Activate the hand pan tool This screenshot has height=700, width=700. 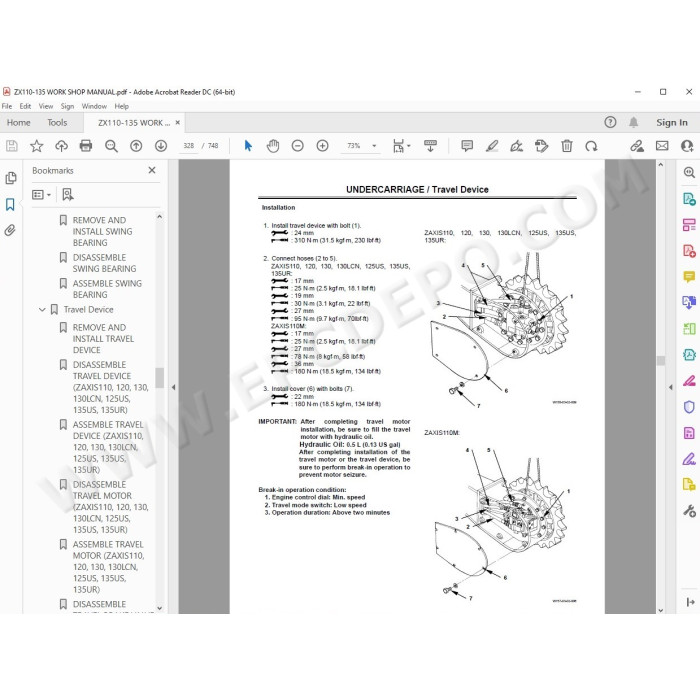tap(273, 146)
